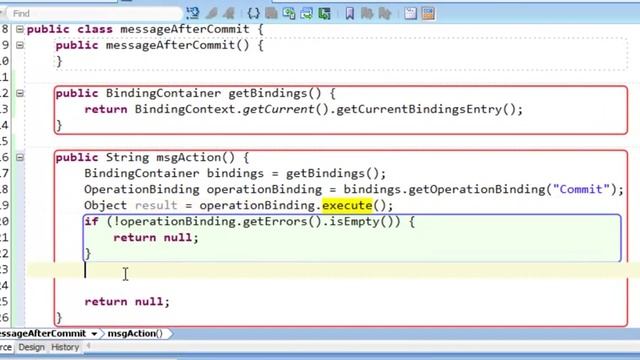Viewport: 640px width, 360px height.
Task: Go to previous bookmark flag icon
Action: [385, 13]
